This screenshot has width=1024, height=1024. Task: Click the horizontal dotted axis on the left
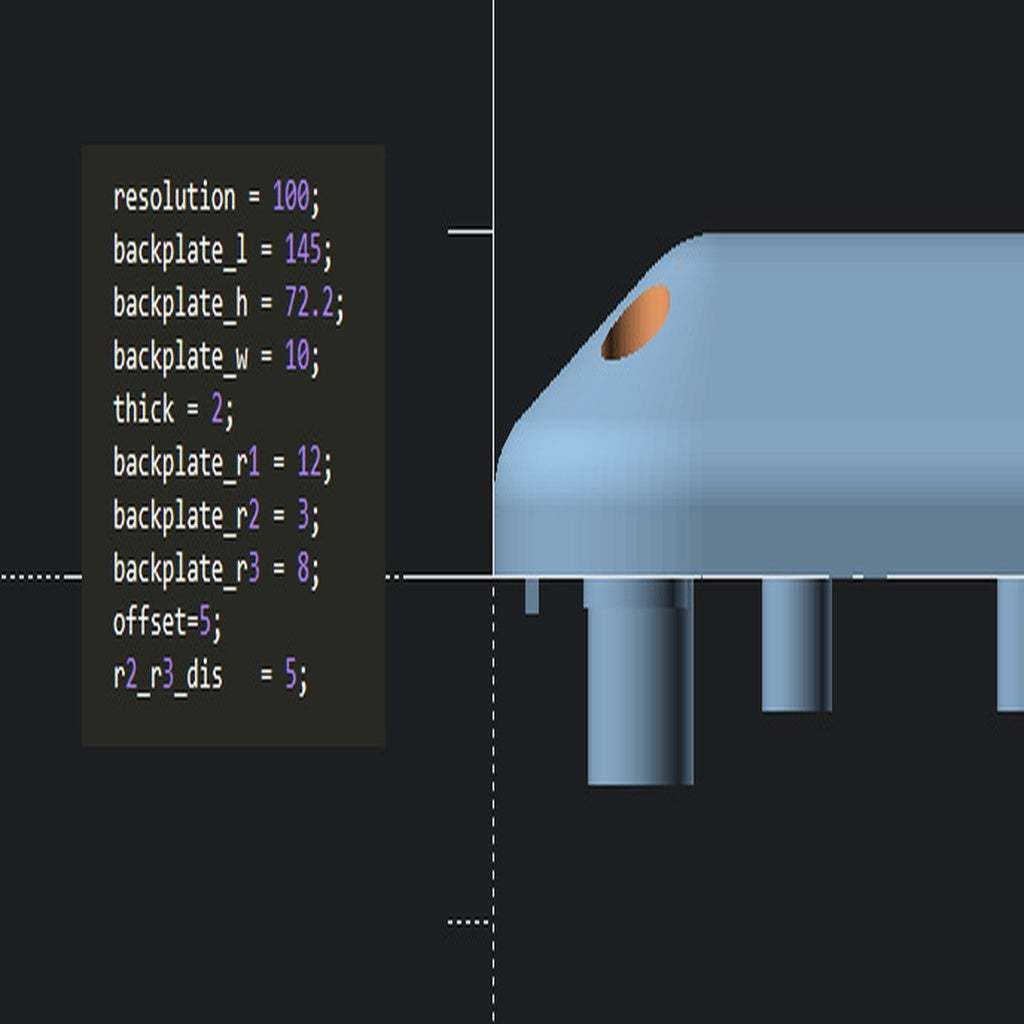coord(40,575)
